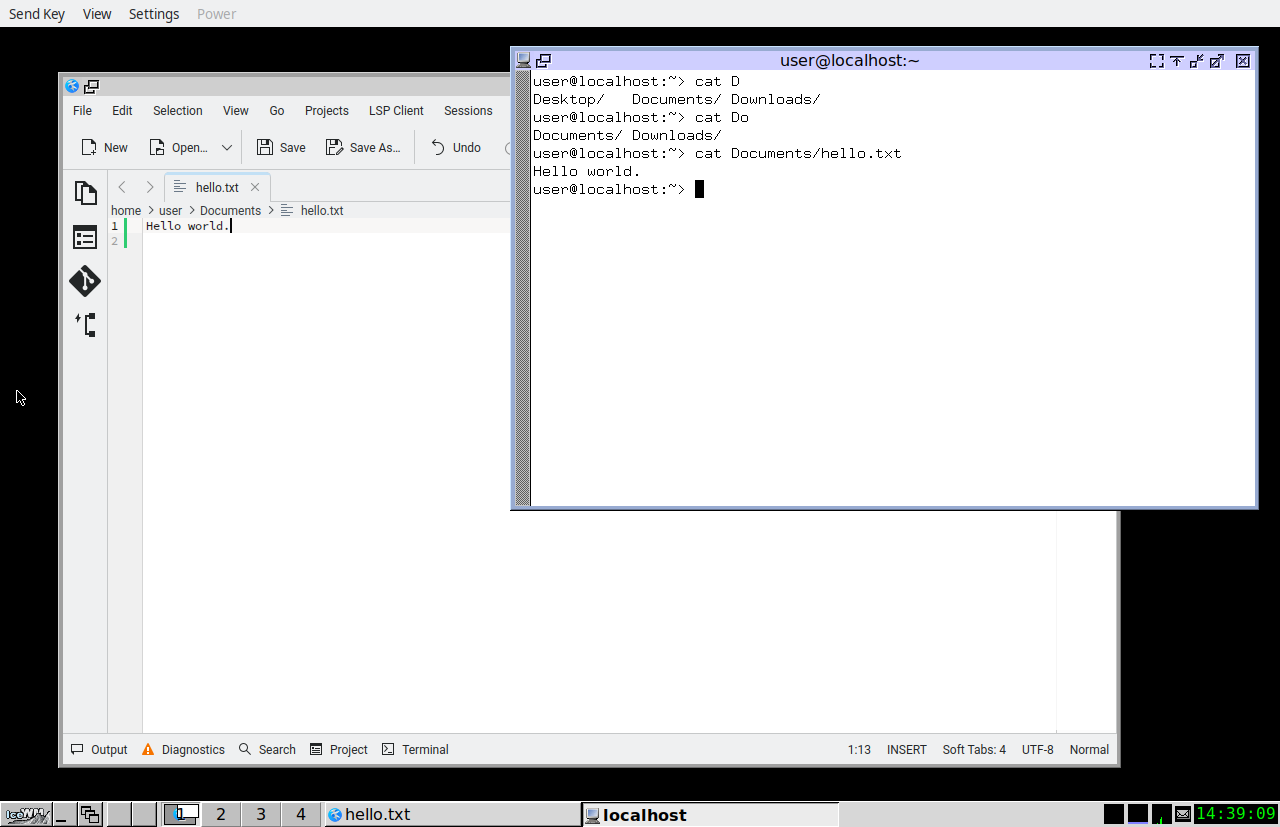This screenshot has height=827, width=1280.
Task: Click the overlapping-windows icon in Kate titlebar
Action: click(91, 86)
